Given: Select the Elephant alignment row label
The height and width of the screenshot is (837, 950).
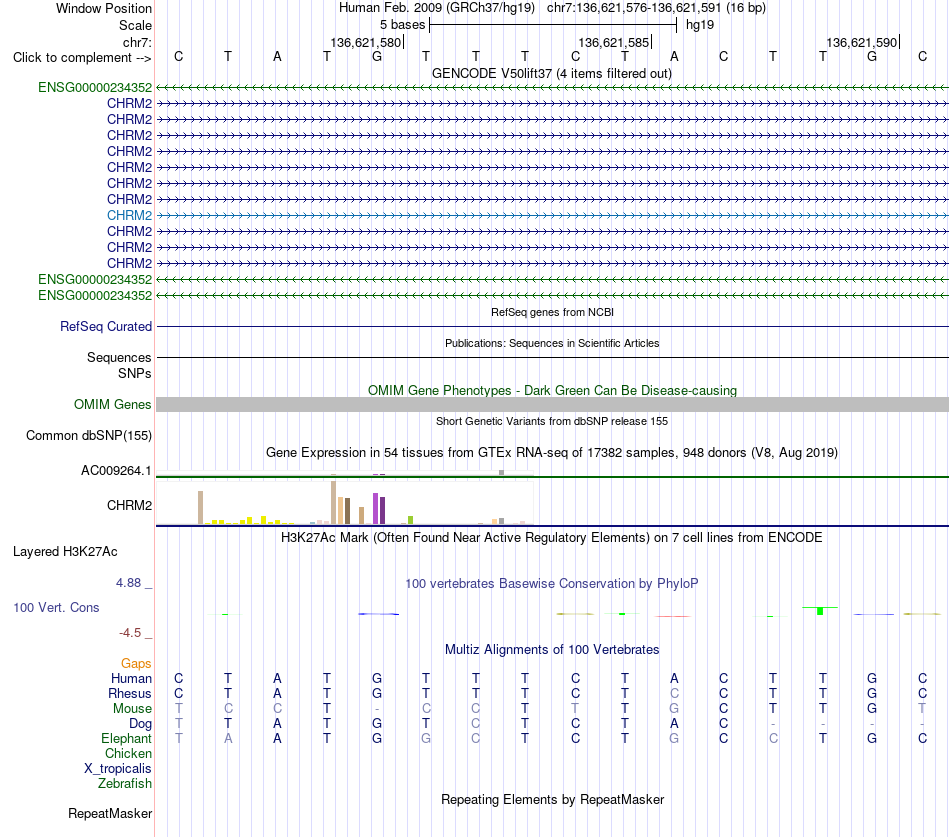Looking at the screenshot, I should click(x=126, y=738).
